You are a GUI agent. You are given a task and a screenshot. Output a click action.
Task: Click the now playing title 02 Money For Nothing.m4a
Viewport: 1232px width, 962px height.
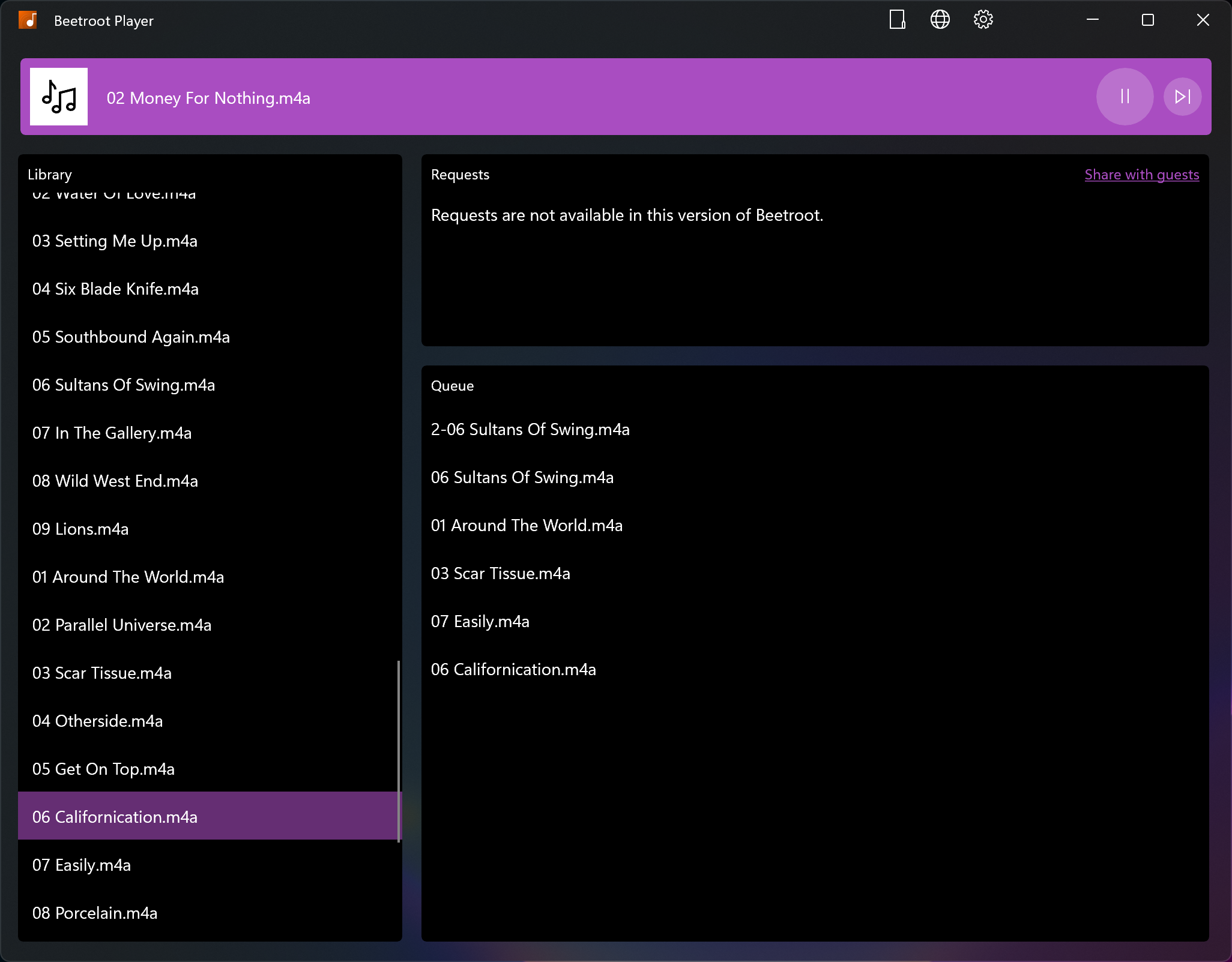(x=208, y=98)
